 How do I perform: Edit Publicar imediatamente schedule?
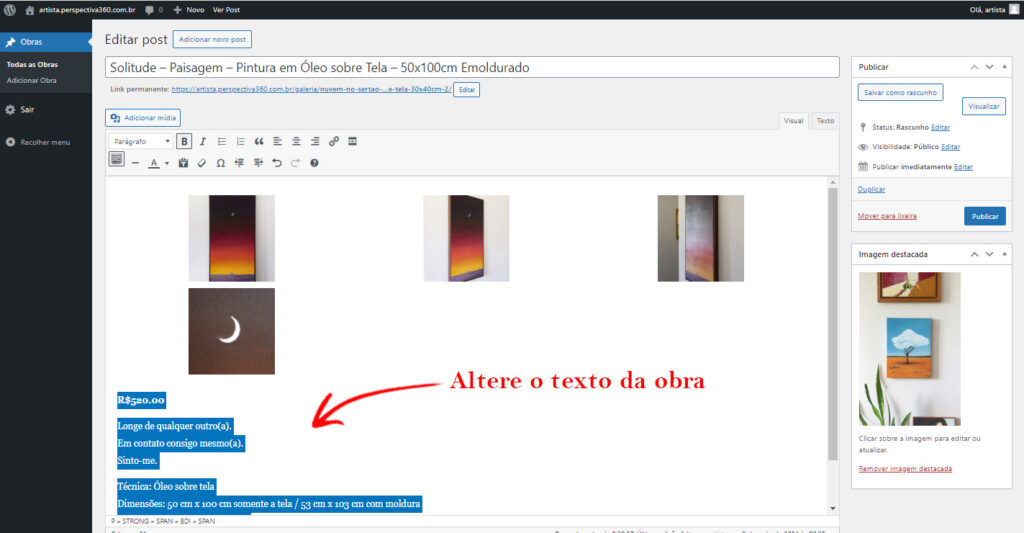(963, 167)
